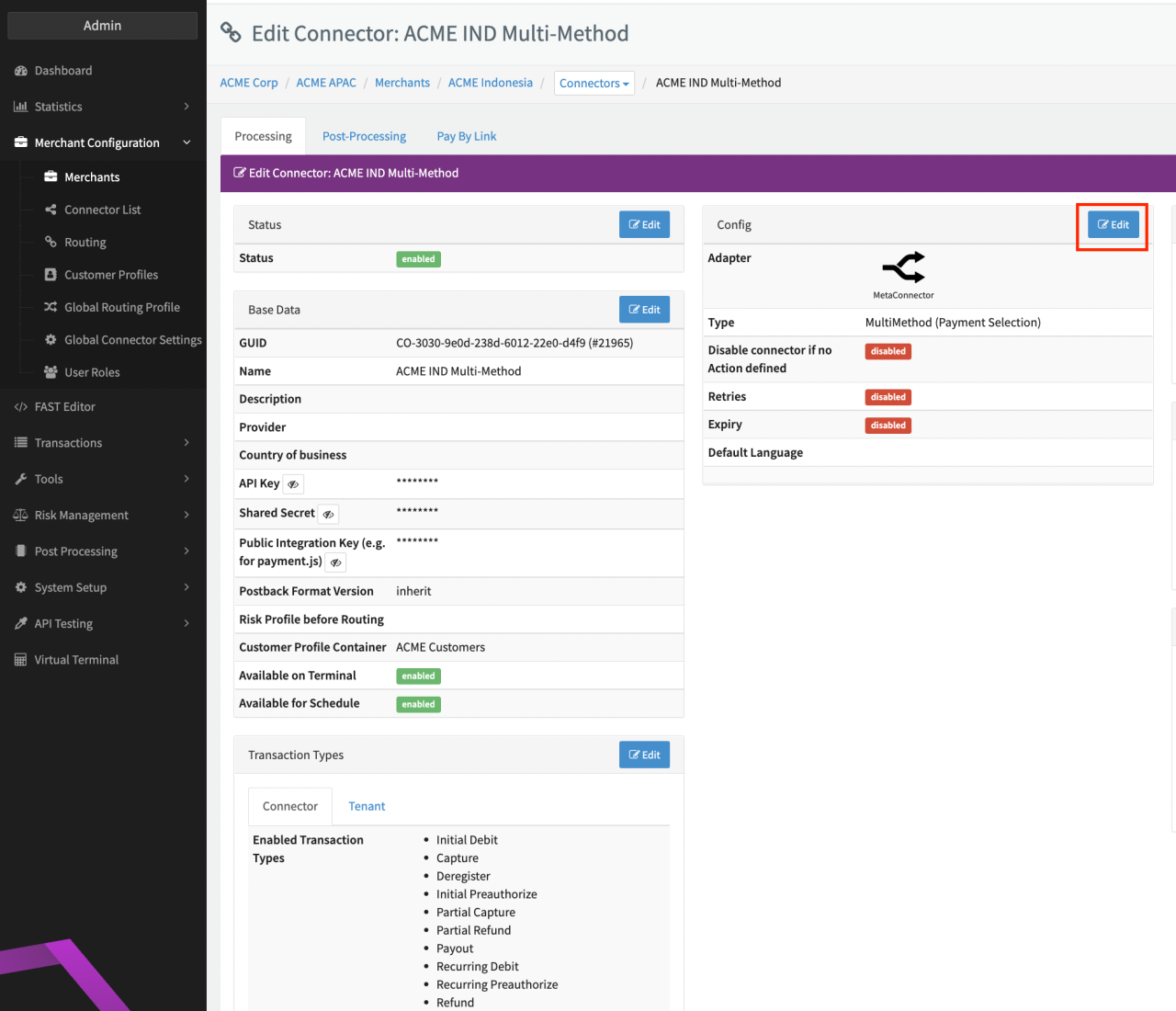Unmask the Public Integration Key
This screenshot has width=1176, height=1011.
pos(336,562)
